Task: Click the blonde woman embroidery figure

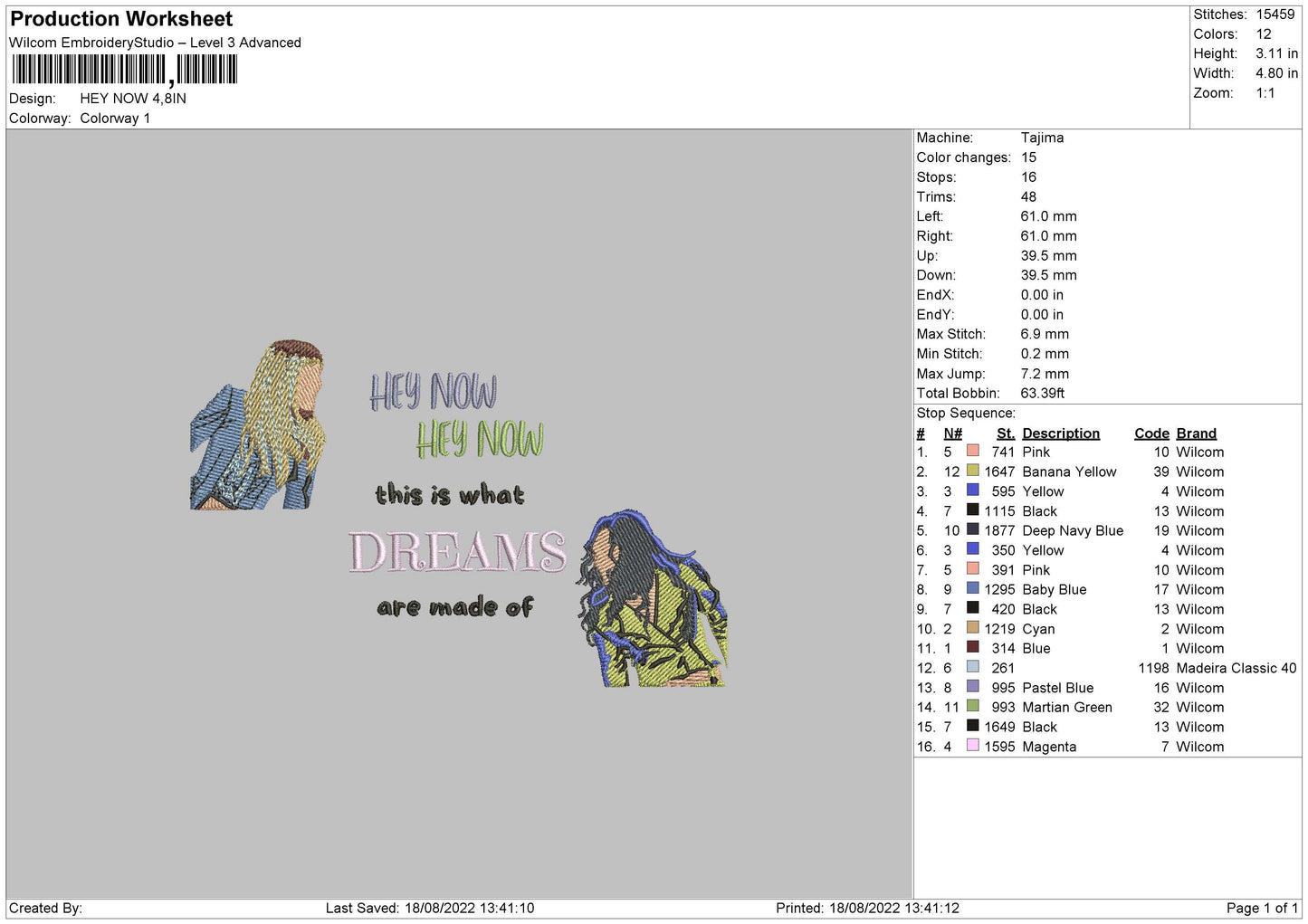Action: (257, 425)
